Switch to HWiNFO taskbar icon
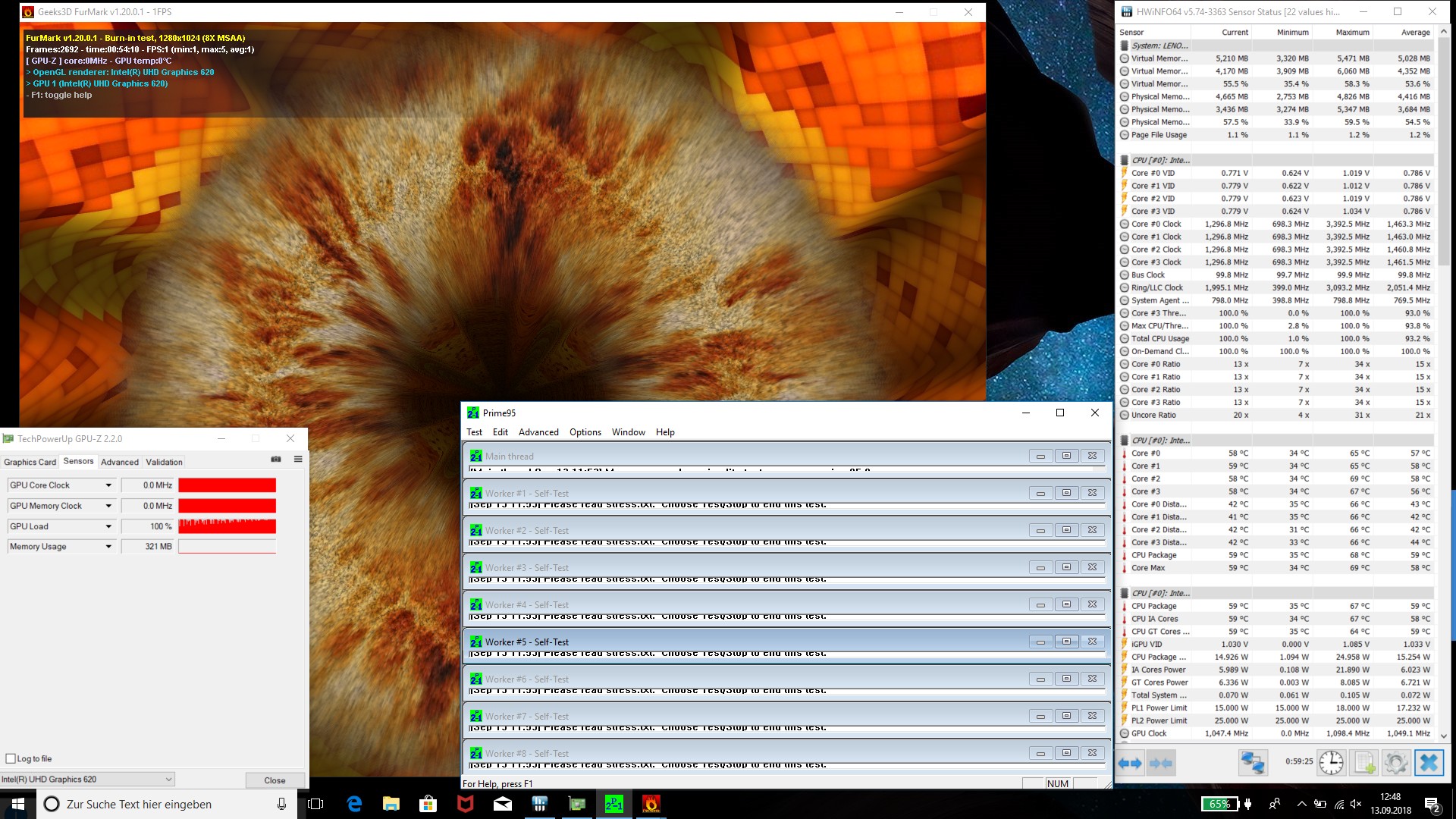This screenshot has width=1456, height=819. (540, 804)
